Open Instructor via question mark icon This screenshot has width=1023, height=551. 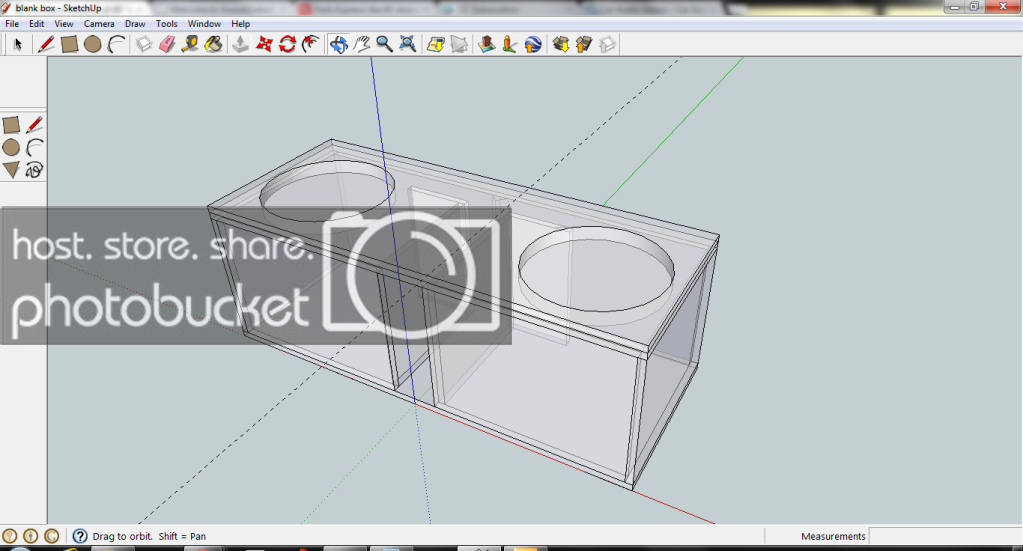pyautogui.click(x=80, y=536)
